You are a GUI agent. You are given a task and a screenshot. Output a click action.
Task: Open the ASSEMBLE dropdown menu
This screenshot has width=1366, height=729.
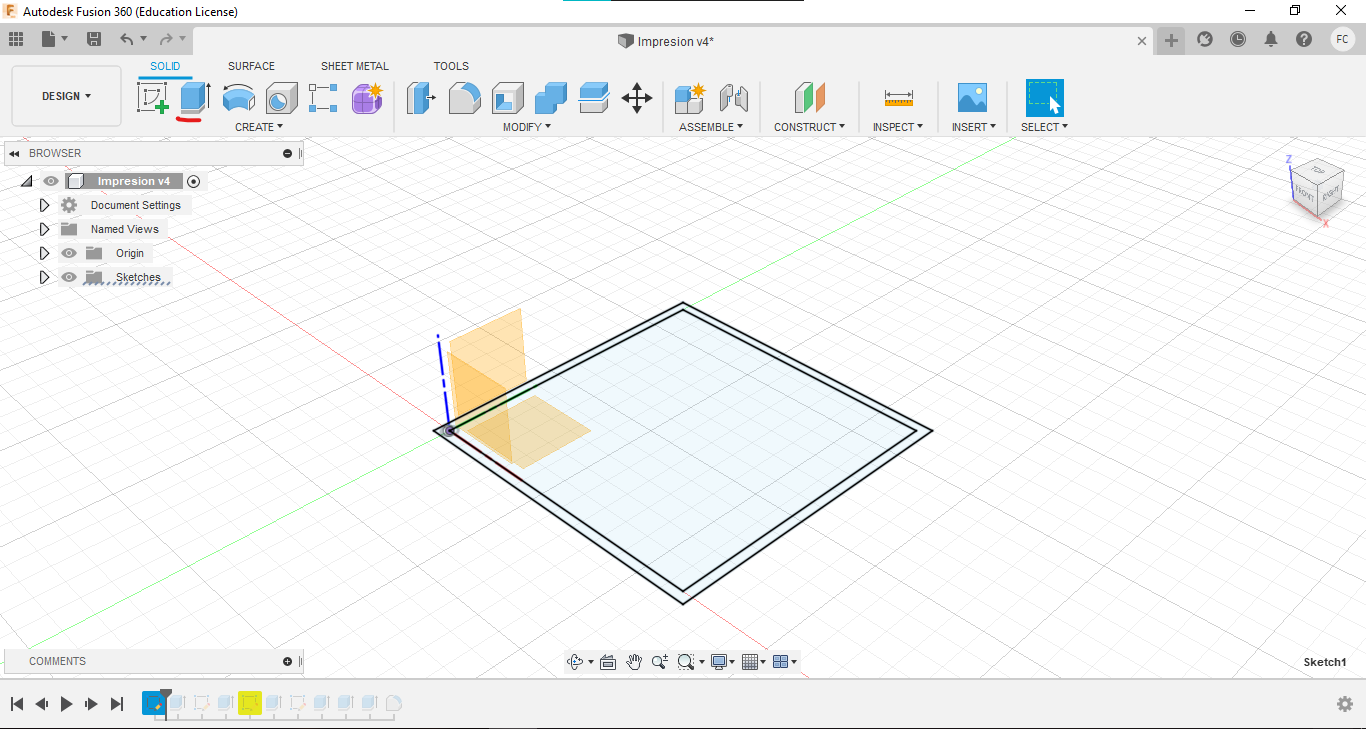(711, 127)
